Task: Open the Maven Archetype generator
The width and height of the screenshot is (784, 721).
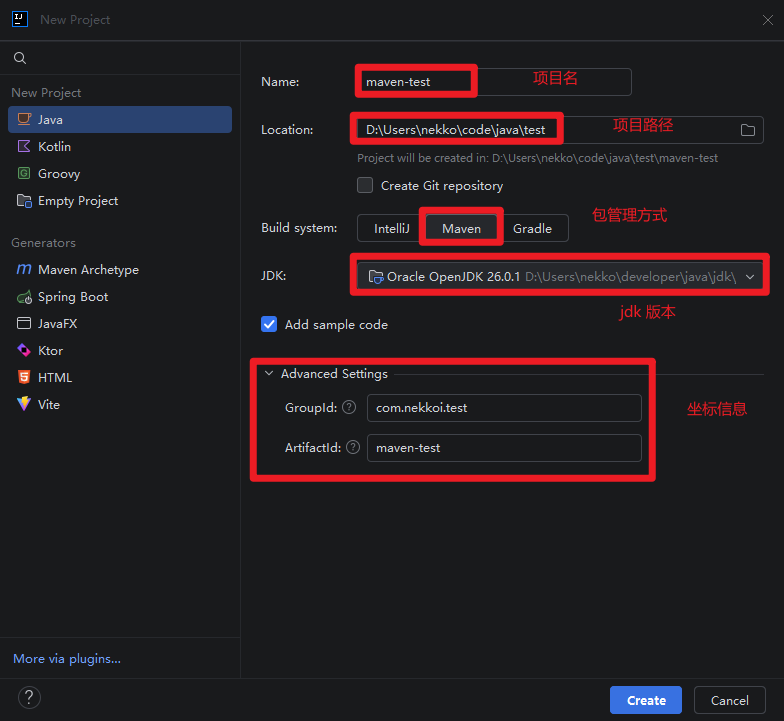Action: [120, 270]
